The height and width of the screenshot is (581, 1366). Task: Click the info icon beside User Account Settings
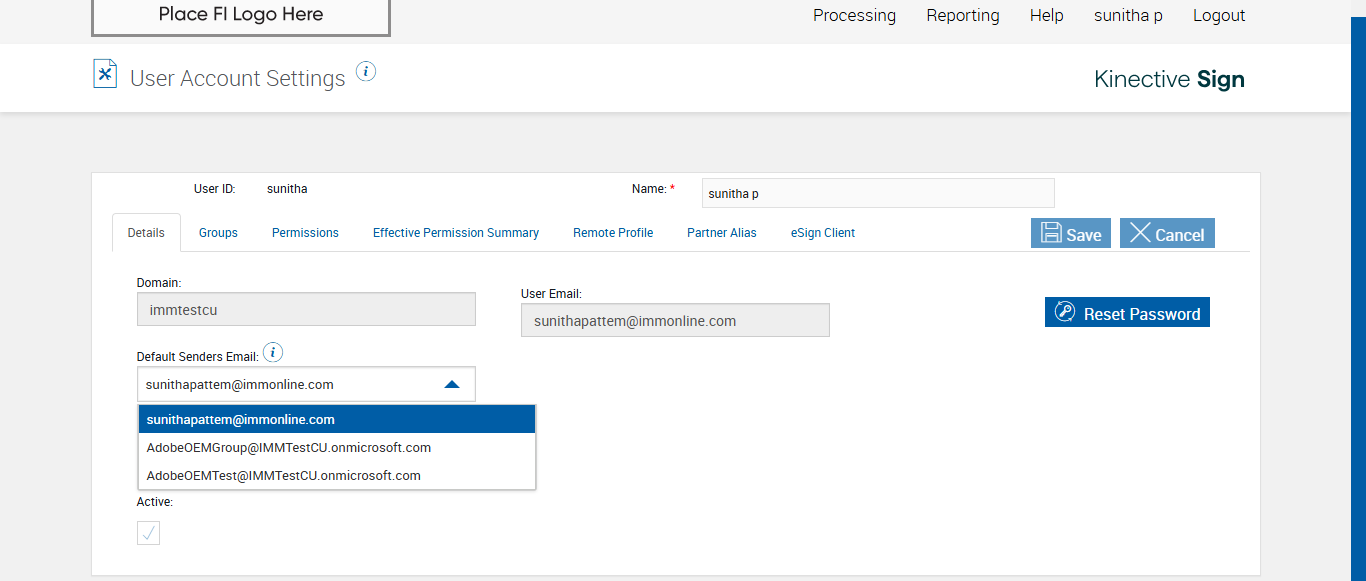pyautogui.click(x=366, y=71)
